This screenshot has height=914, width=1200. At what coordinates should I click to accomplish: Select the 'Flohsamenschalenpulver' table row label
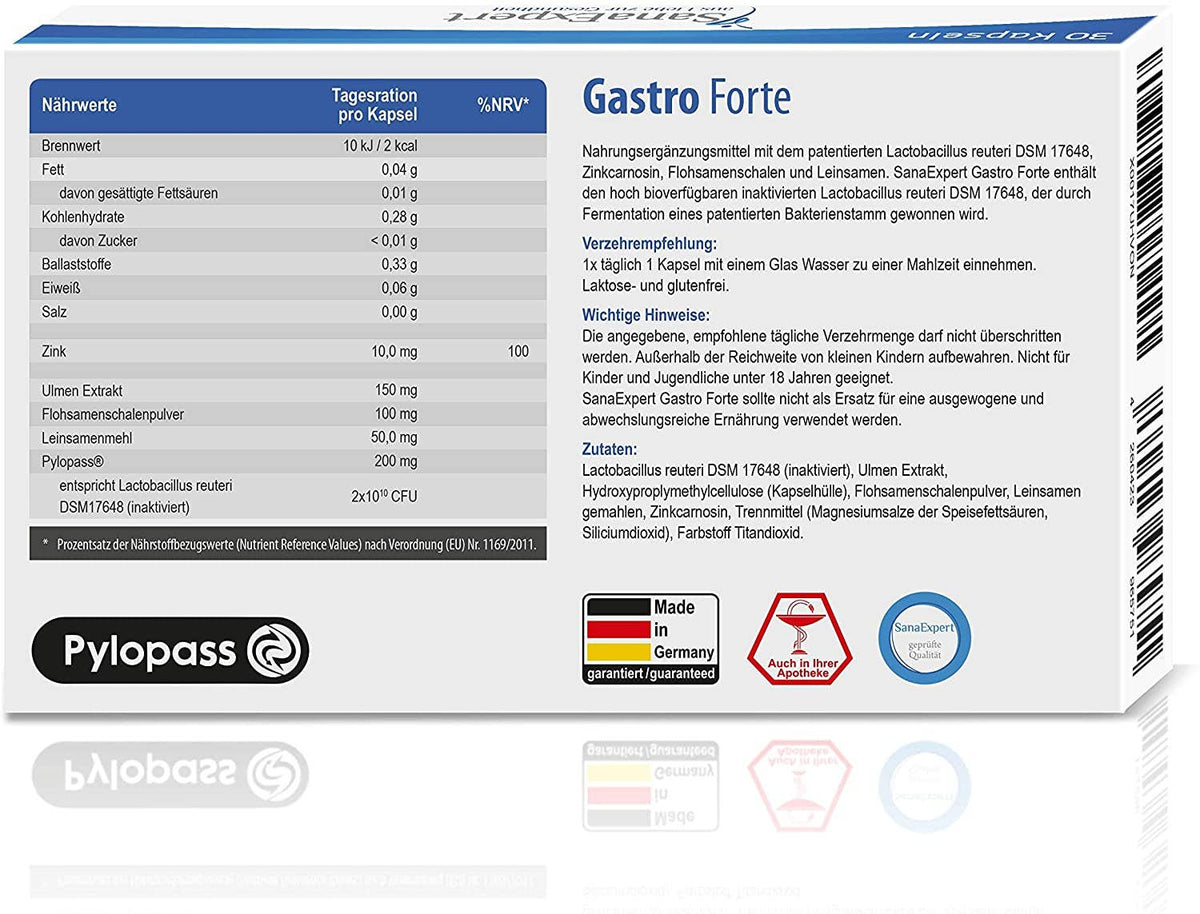[x=113, y=415]
